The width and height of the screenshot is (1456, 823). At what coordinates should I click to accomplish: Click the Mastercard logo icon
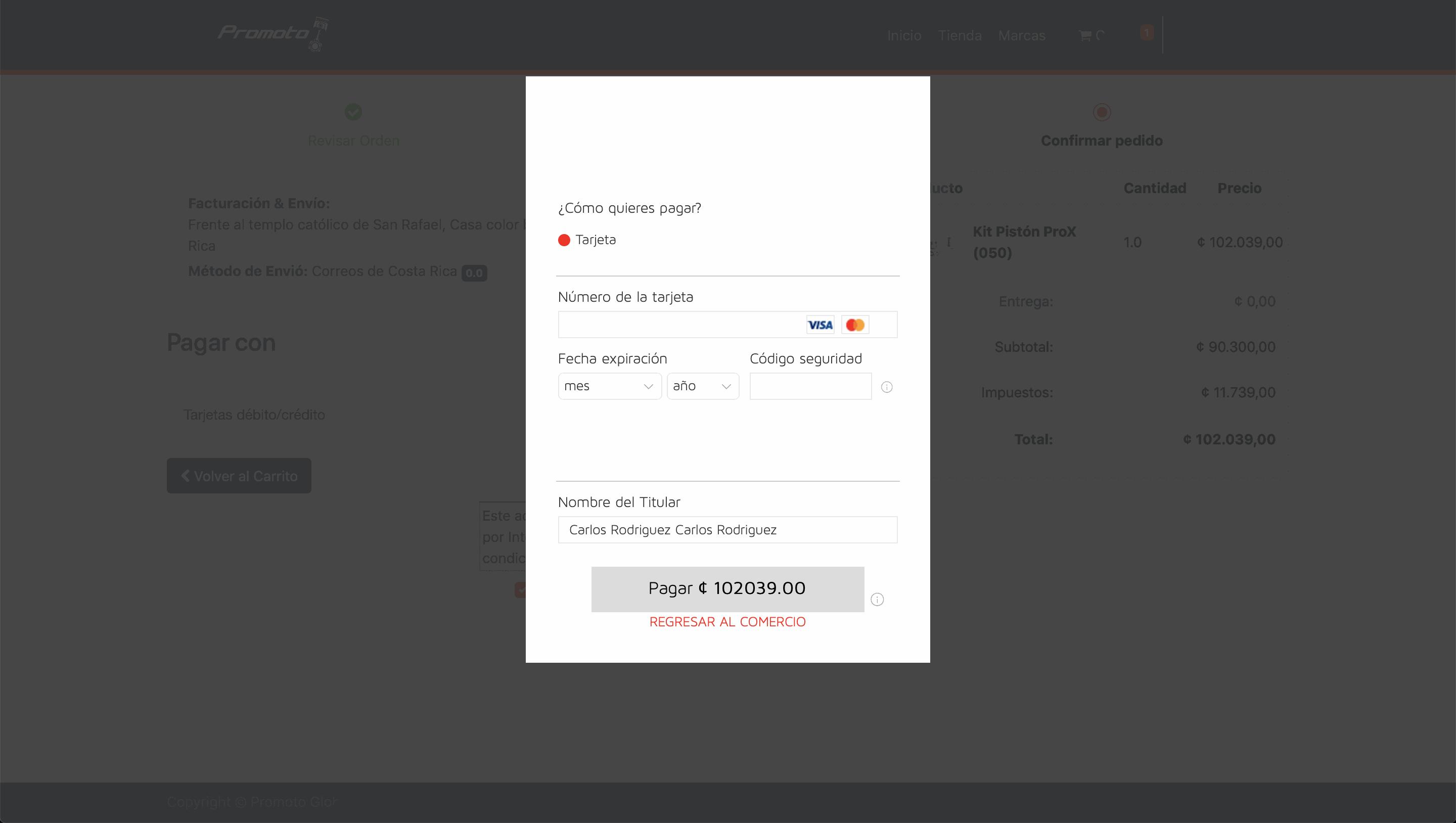854,325
